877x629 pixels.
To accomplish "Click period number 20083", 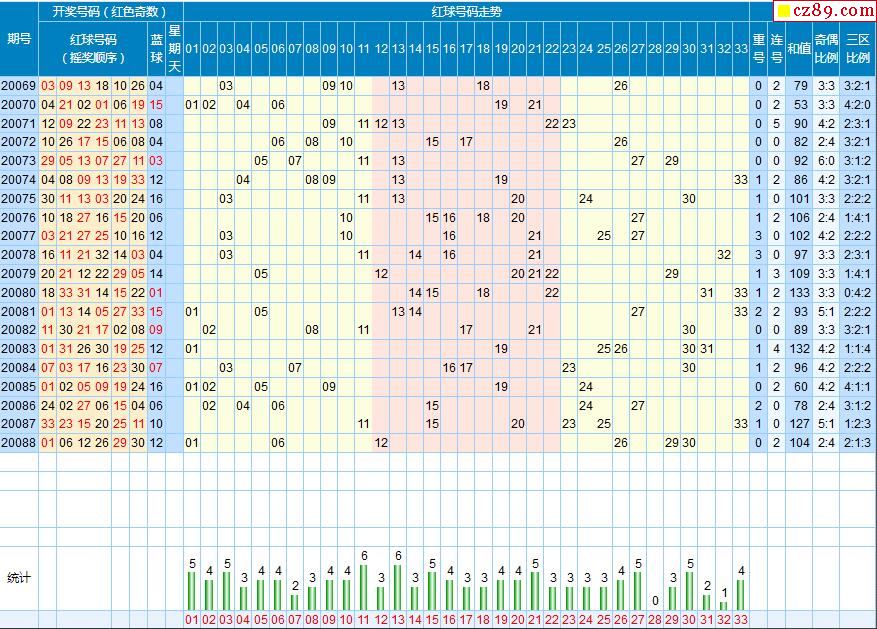I will [x=18, y=348].
